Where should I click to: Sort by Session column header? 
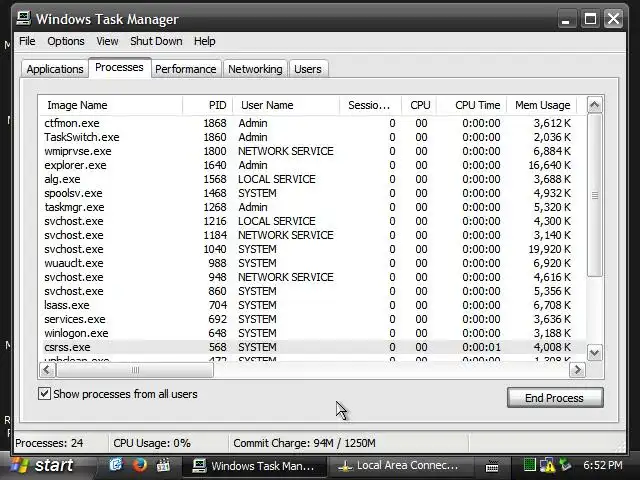click(370, 105)
